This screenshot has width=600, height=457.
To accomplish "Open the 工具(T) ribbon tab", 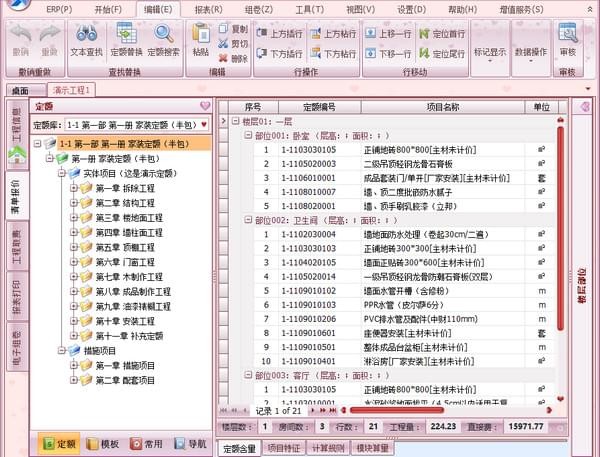I will coord(310,9).
